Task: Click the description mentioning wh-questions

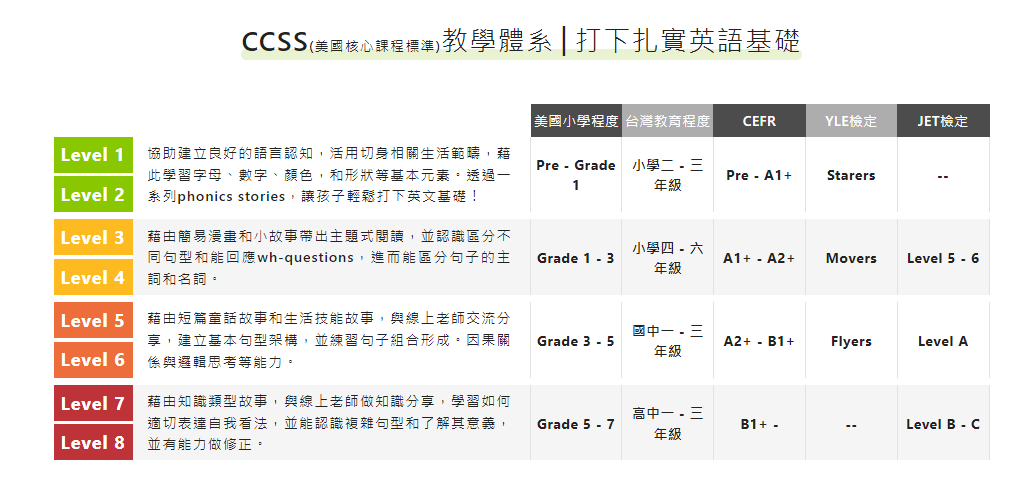Action: coord(329,258)
